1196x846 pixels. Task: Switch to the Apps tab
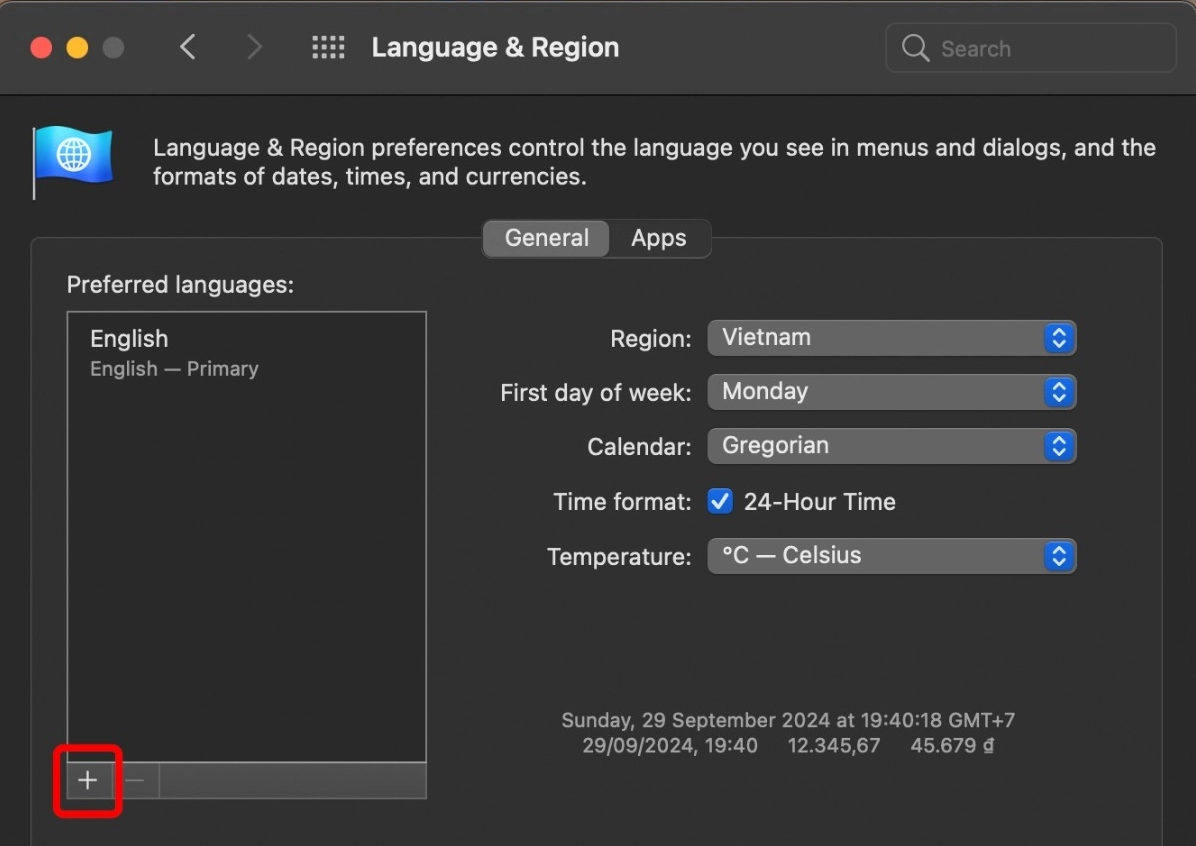658,238
